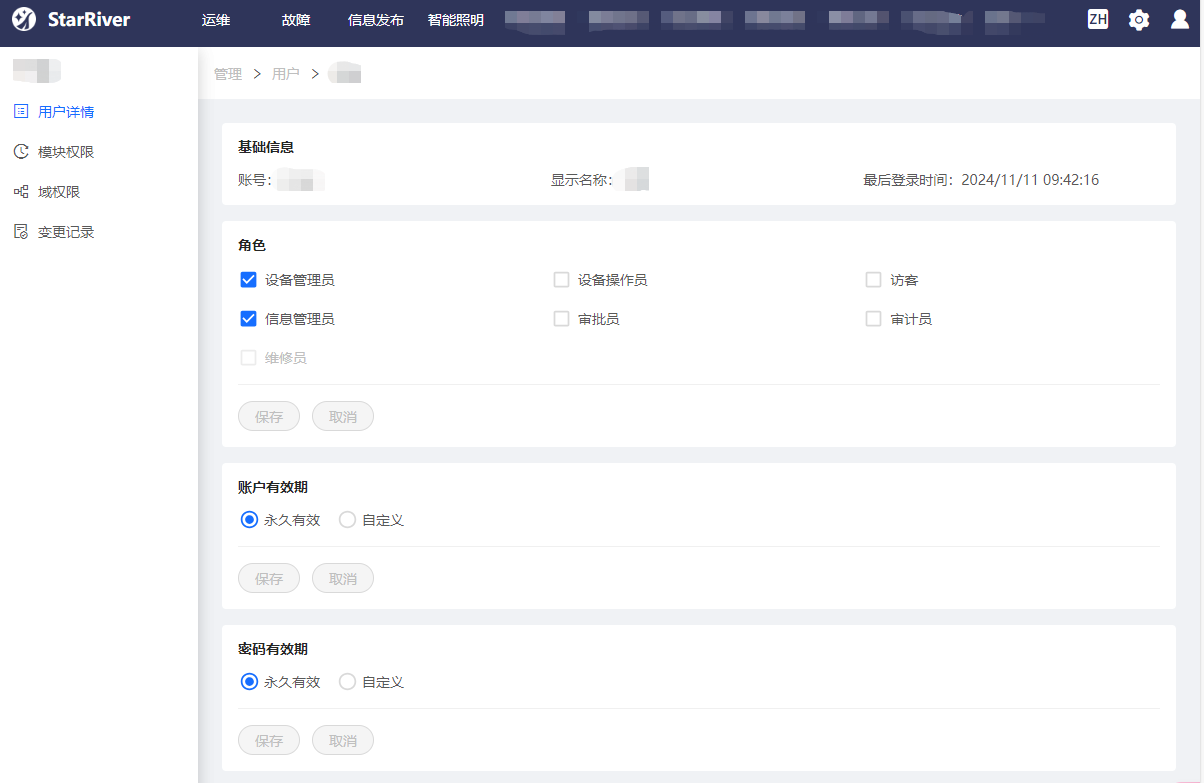Open the user profile icon
This screenshot has width=1204, height=783.
click(x=1180, y=19)
